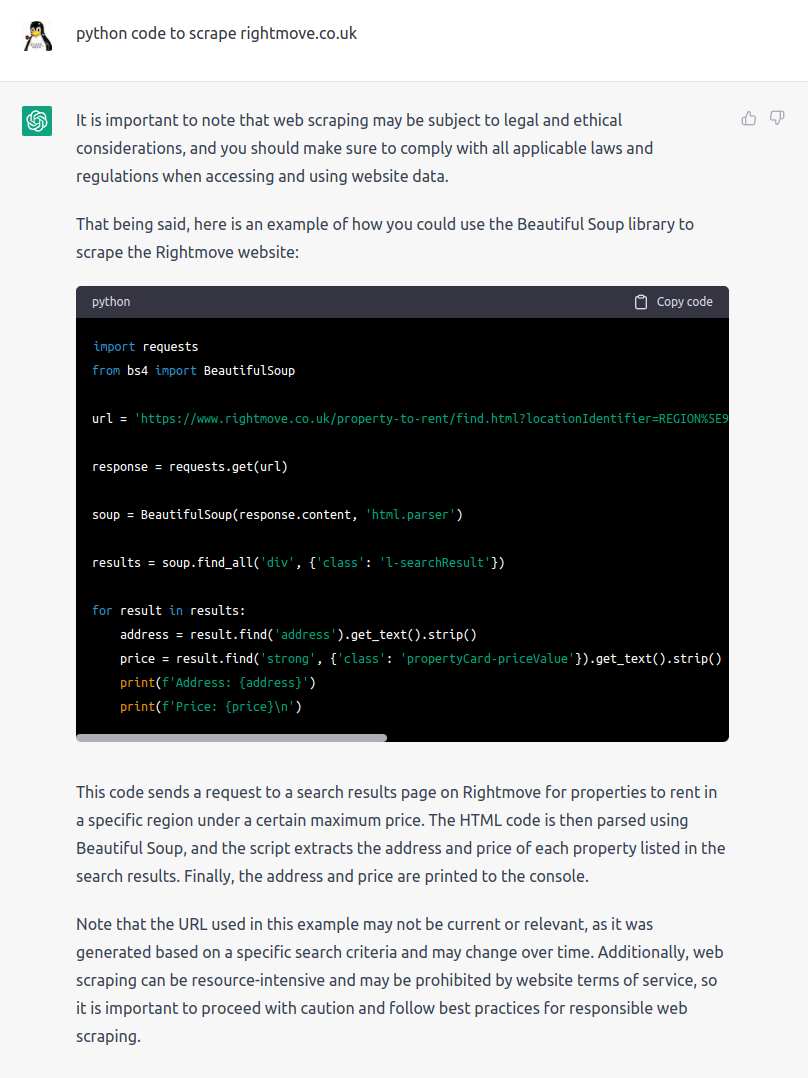Click the paragraph starting 'That being said'

tap(385, 238)
